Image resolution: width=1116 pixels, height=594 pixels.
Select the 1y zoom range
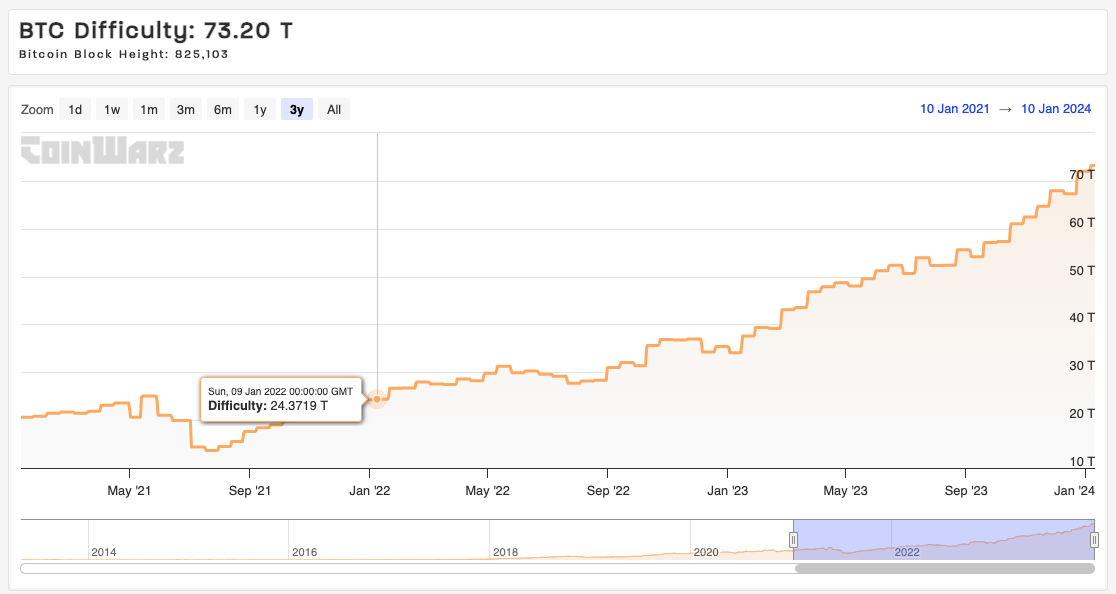[260, 110]
